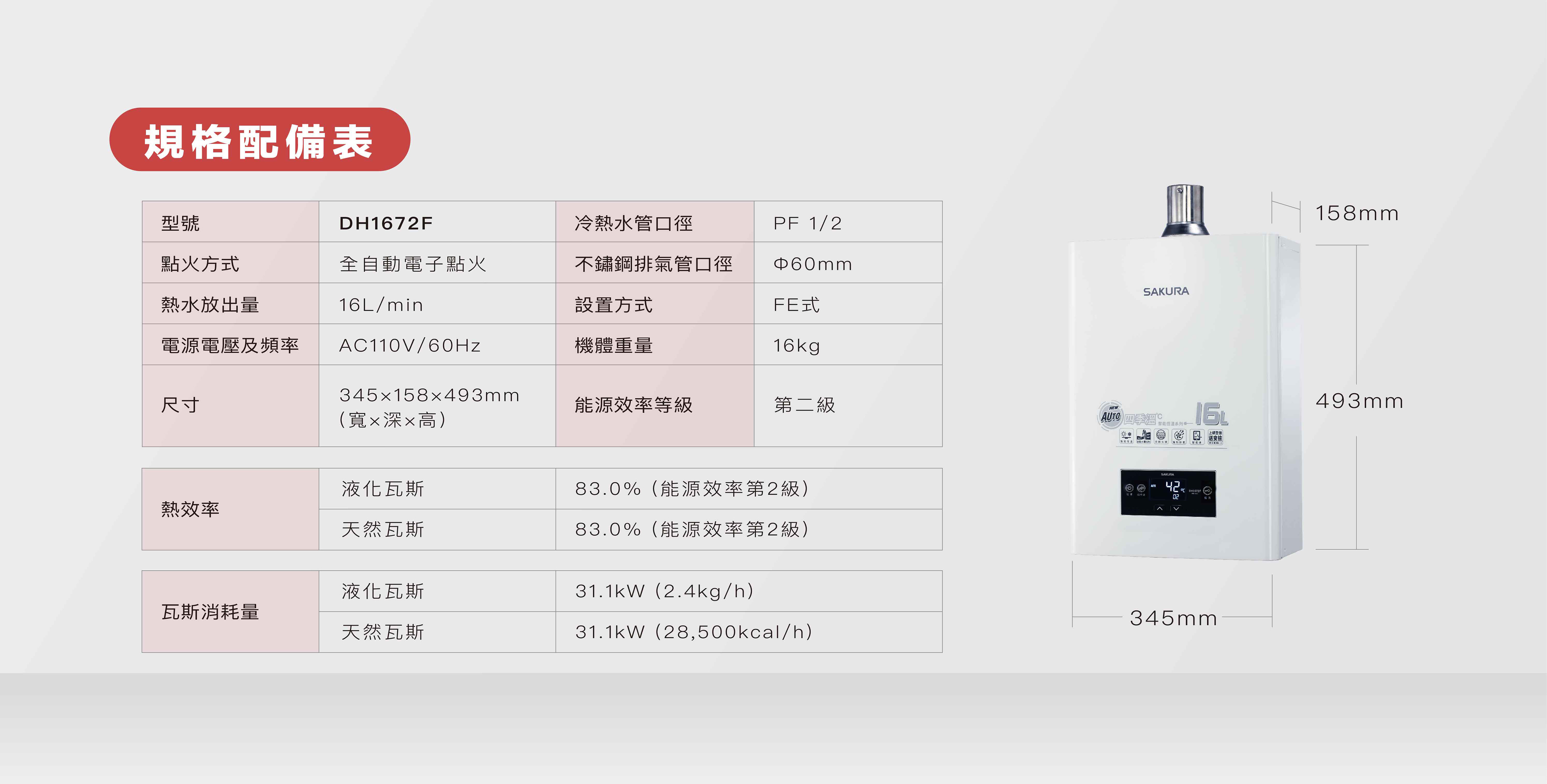Click the NEW AUTO round badge

click(x=1110, y=416)
